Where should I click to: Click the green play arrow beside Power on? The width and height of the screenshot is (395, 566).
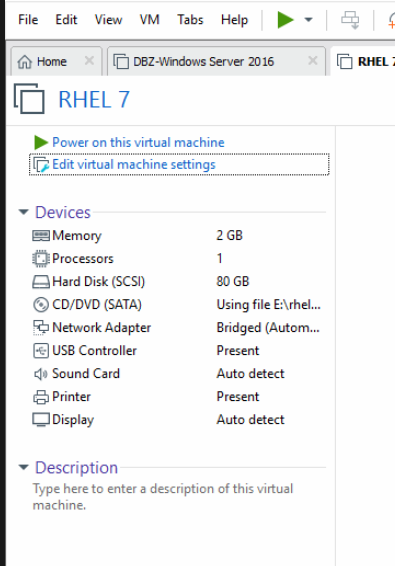[x=41, y=142]
